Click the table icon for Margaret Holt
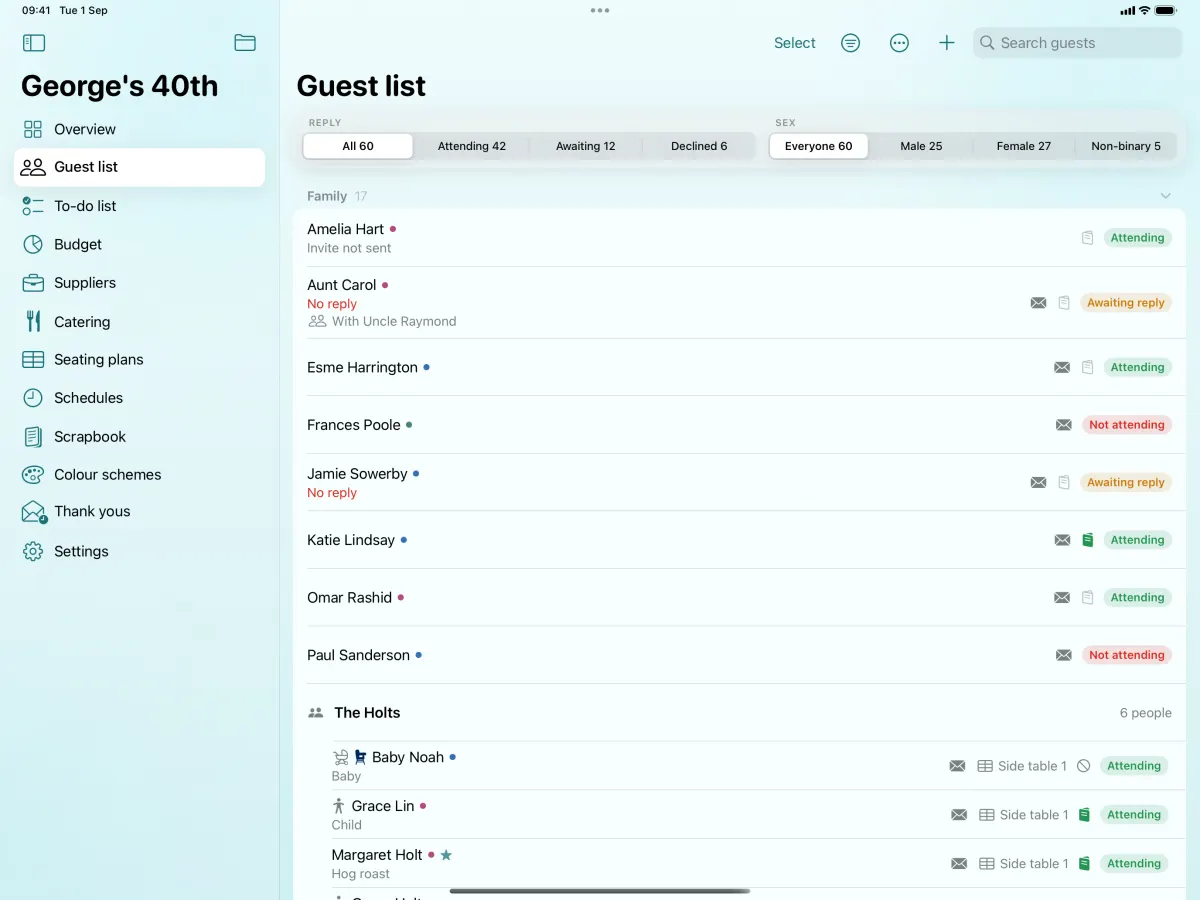The image size is (1200, 900). click(x=986, y=864)
